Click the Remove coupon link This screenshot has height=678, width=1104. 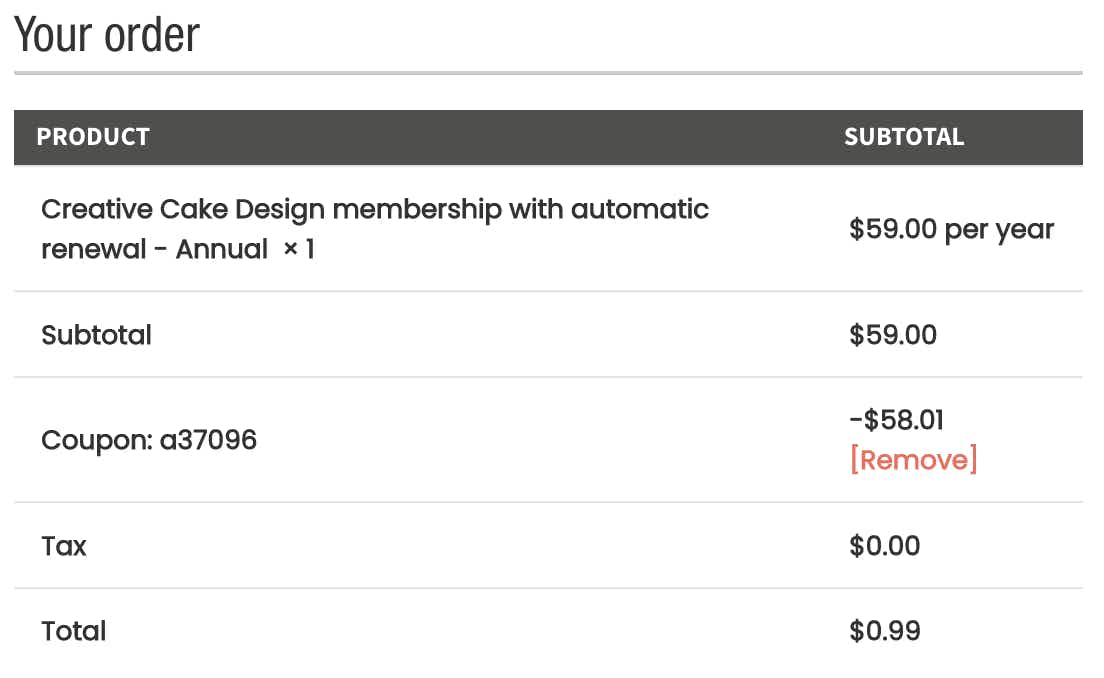tap(913, 460)
